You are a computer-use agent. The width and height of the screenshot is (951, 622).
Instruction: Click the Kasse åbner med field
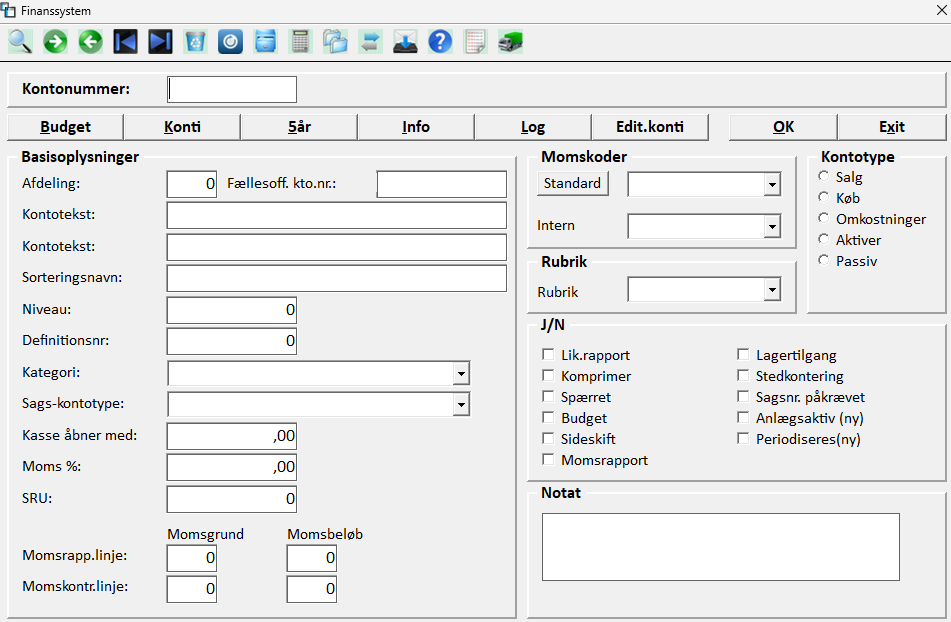[x=232, y=436]
